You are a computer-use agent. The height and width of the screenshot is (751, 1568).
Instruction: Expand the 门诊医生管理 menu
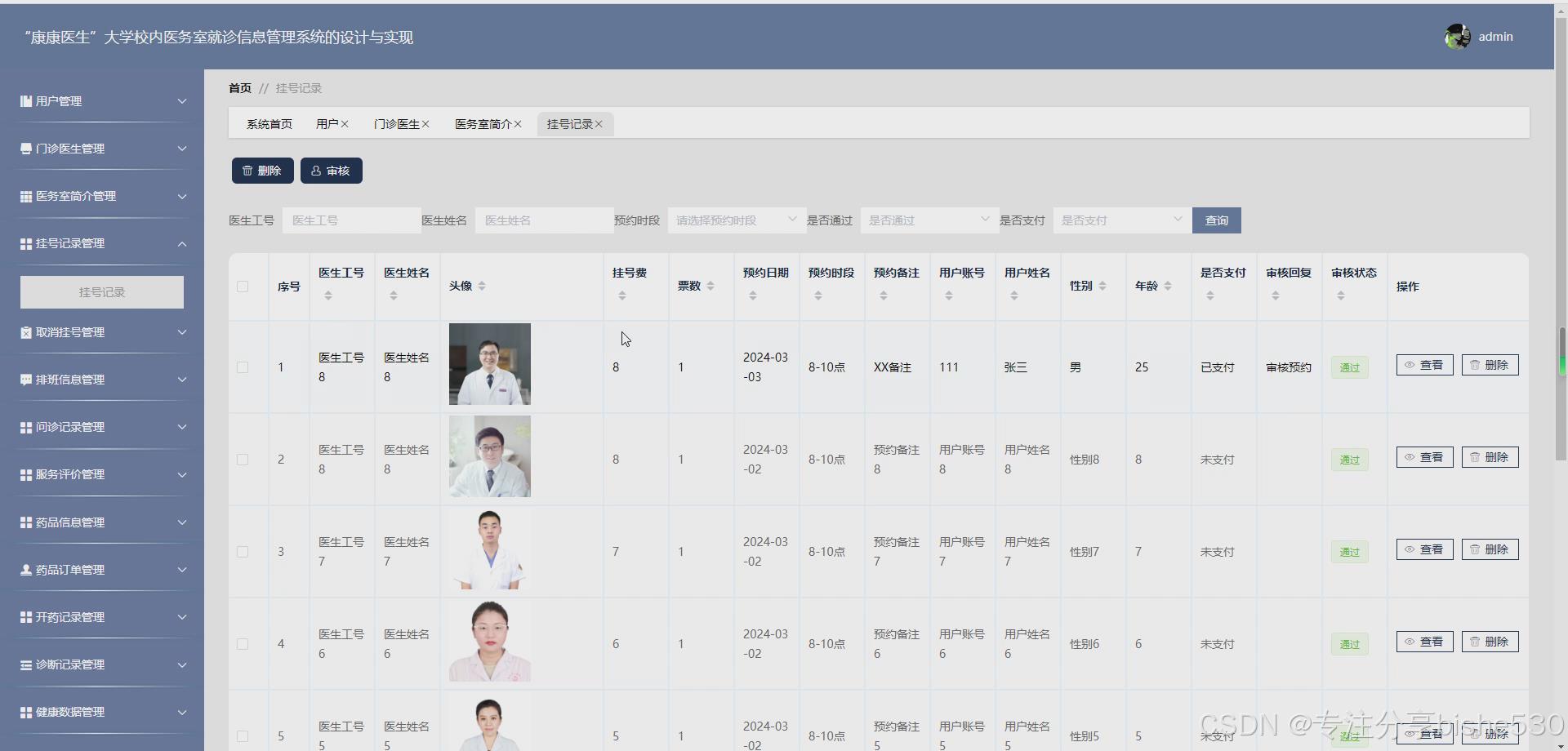click(x=182, y=149)
